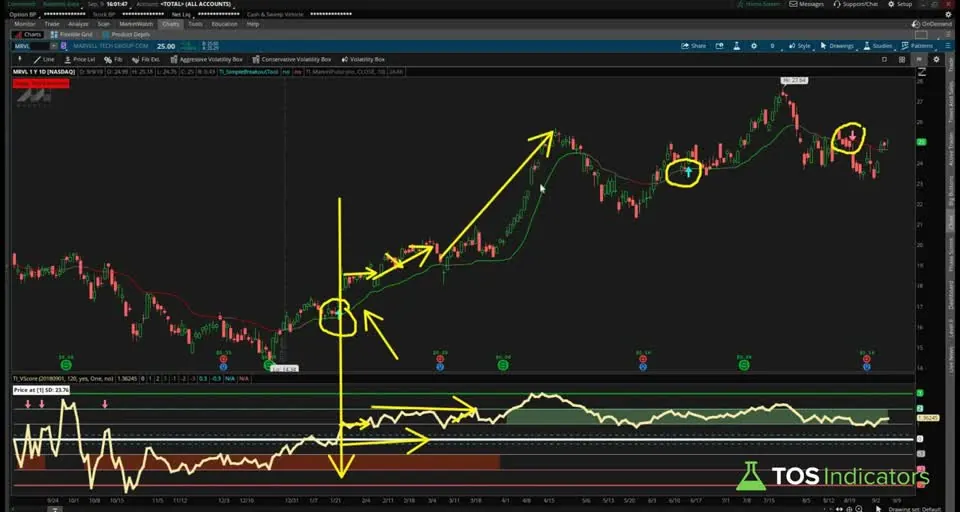Click the flask Edit Studies icon

(x=737, y=46)
